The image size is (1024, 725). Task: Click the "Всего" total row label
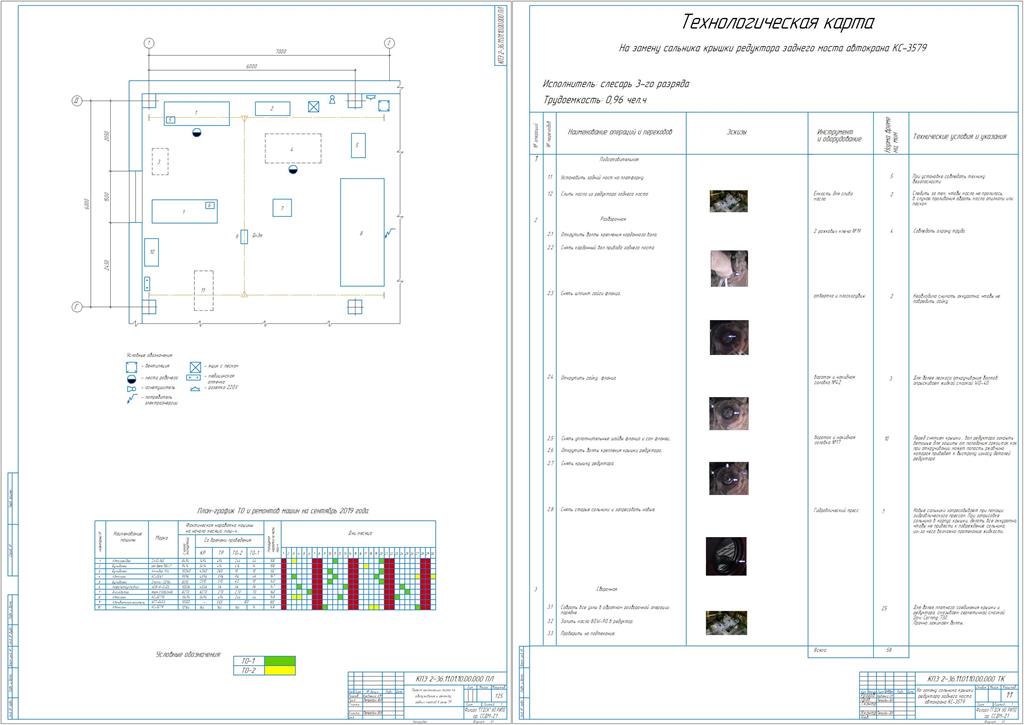pos(821,651)
